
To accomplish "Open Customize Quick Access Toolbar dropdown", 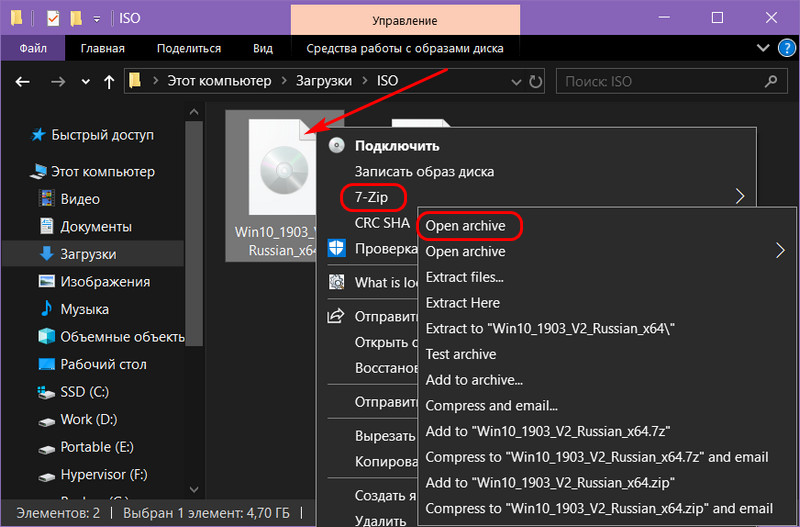I will [x=96, y=19].
